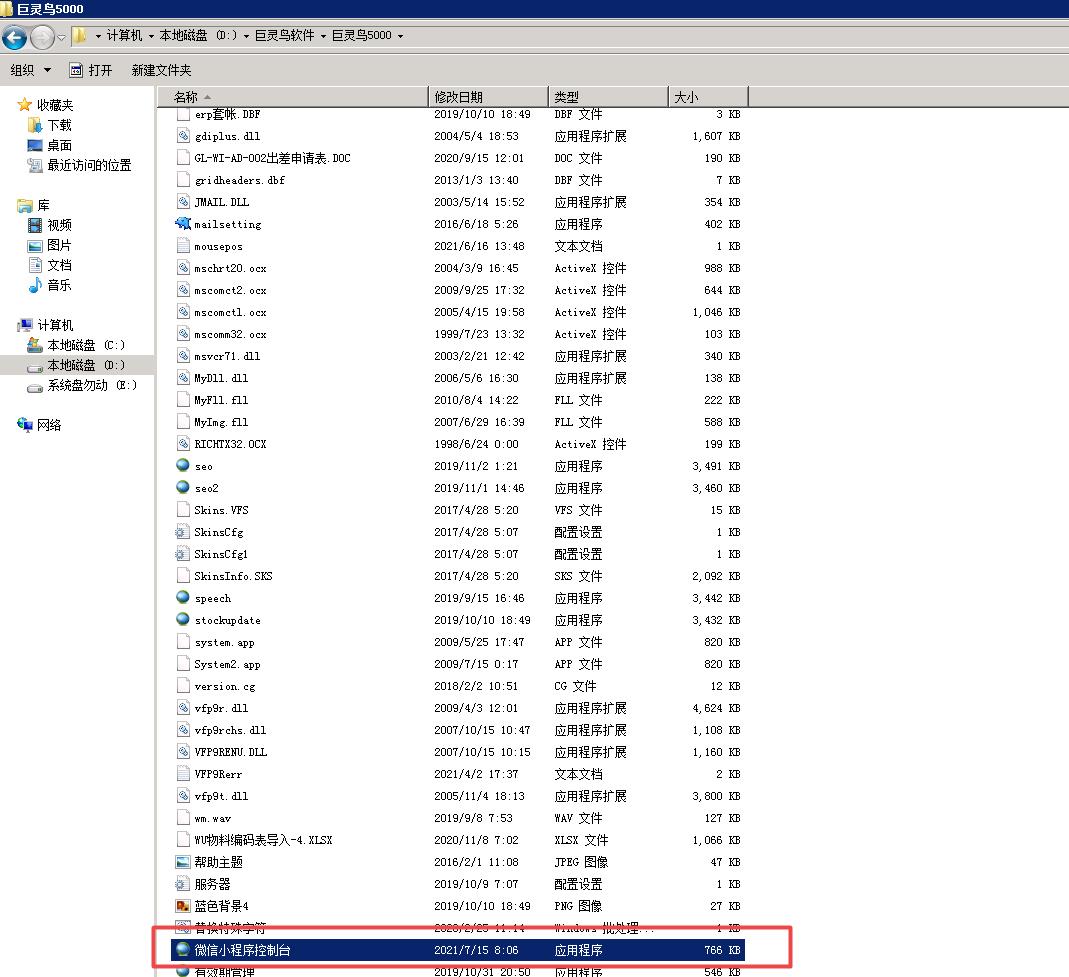Click the 打开 toolbar button
The height and width of the screenshot is (977, 1069).
(x=90, y=70)
